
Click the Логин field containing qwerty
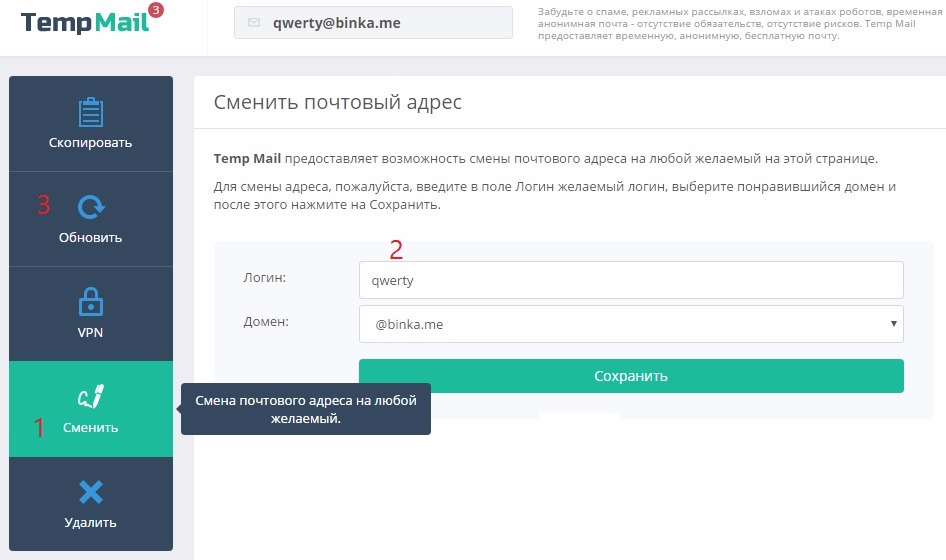click(630, 281)
